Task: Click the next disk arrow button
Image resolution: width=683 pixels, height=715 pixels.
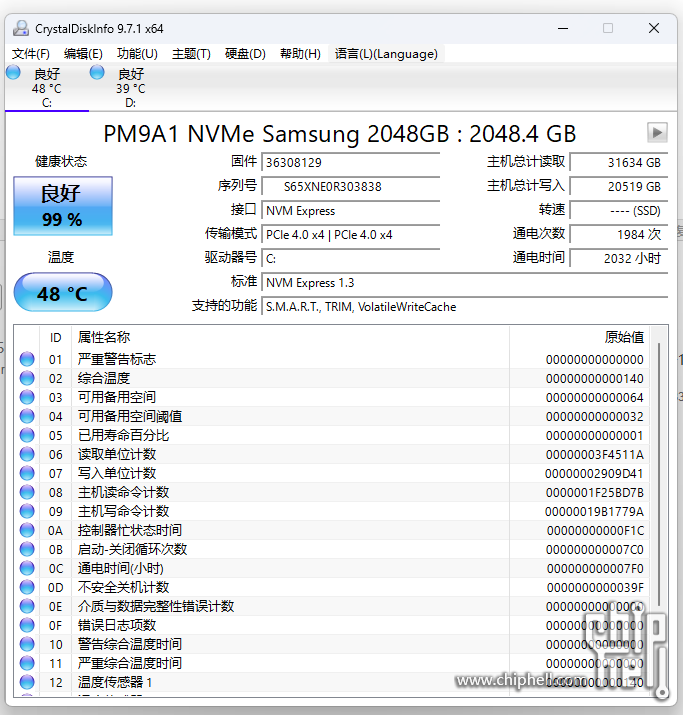Action: tap(657, 132)
